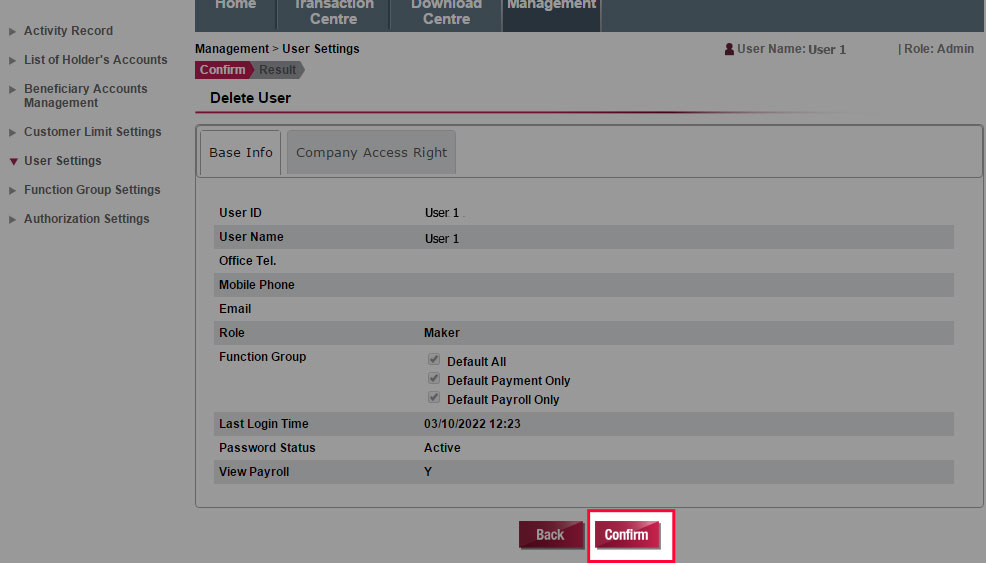Screen dimensions: 986x563
Task: Click the Role value Maker
Action: tap(441, 333)
